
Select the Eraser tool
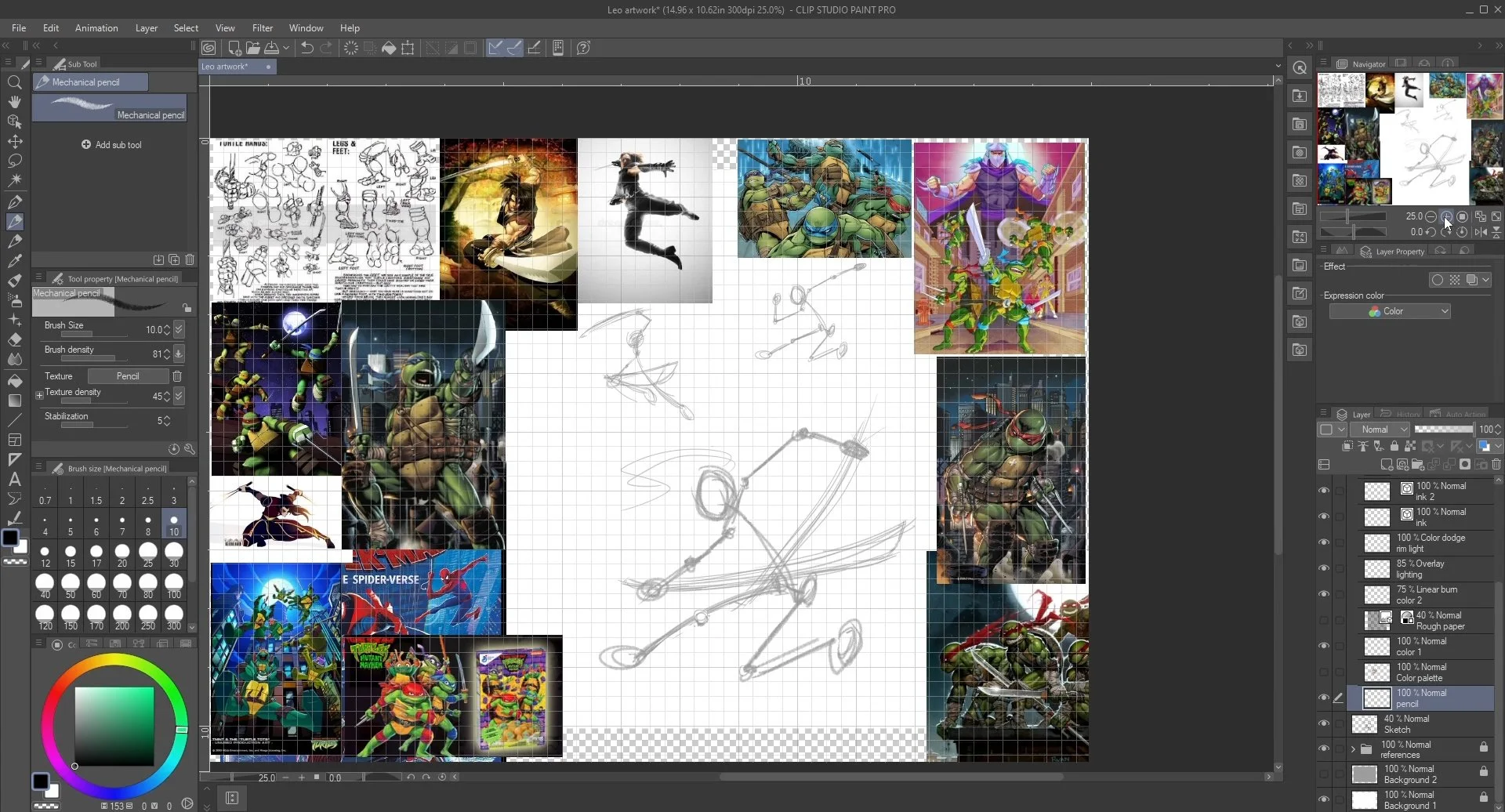14,339
